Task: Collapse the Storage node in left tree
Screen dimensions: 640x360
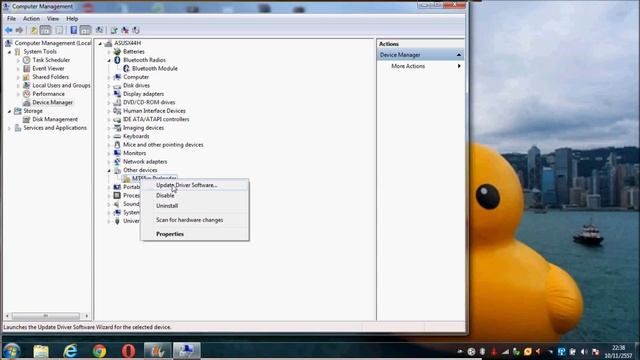Action: pos(9,111)
